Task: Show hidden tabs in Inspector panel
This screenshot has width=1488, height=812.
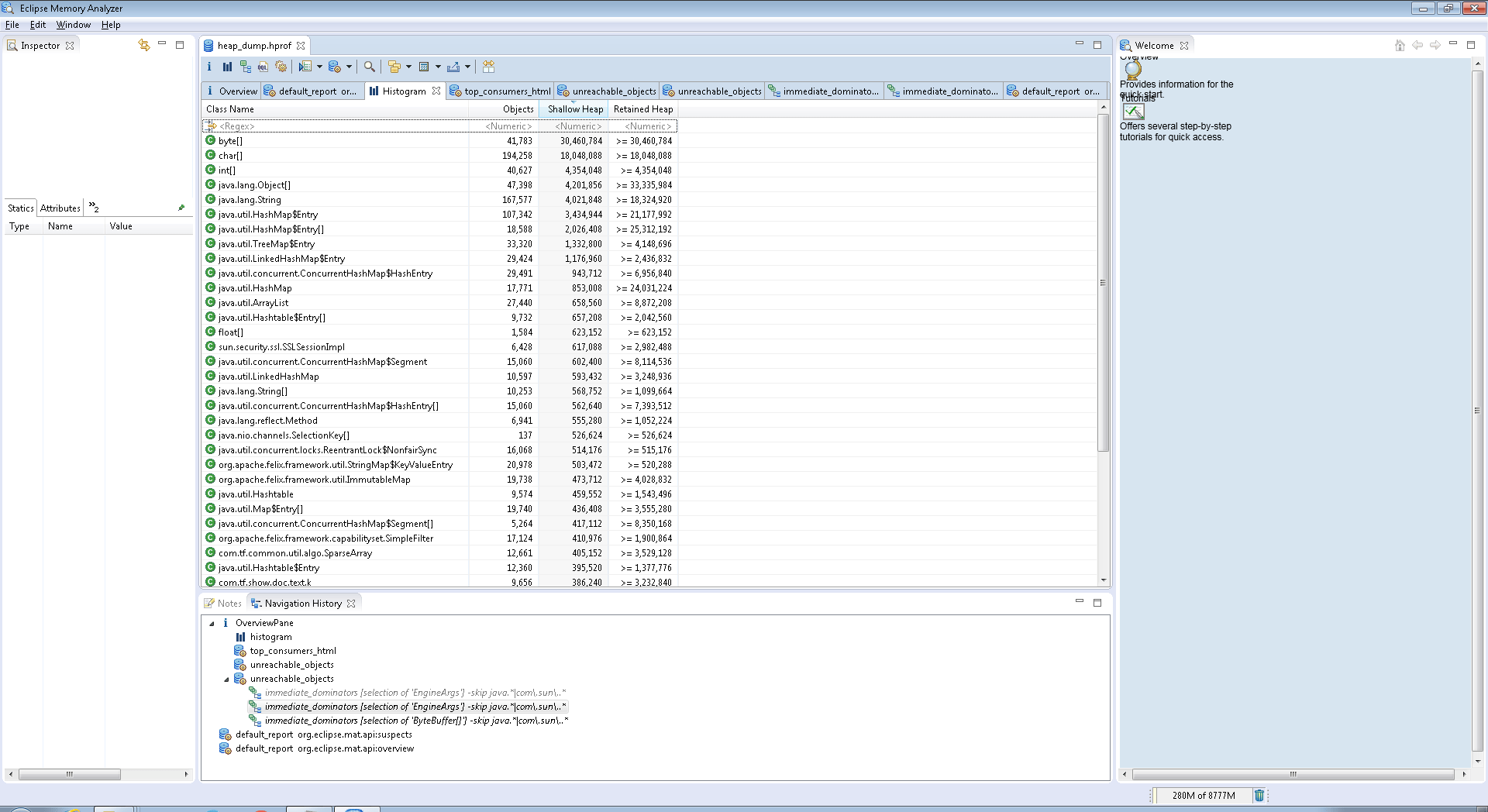Action: [x=94, y=207]
